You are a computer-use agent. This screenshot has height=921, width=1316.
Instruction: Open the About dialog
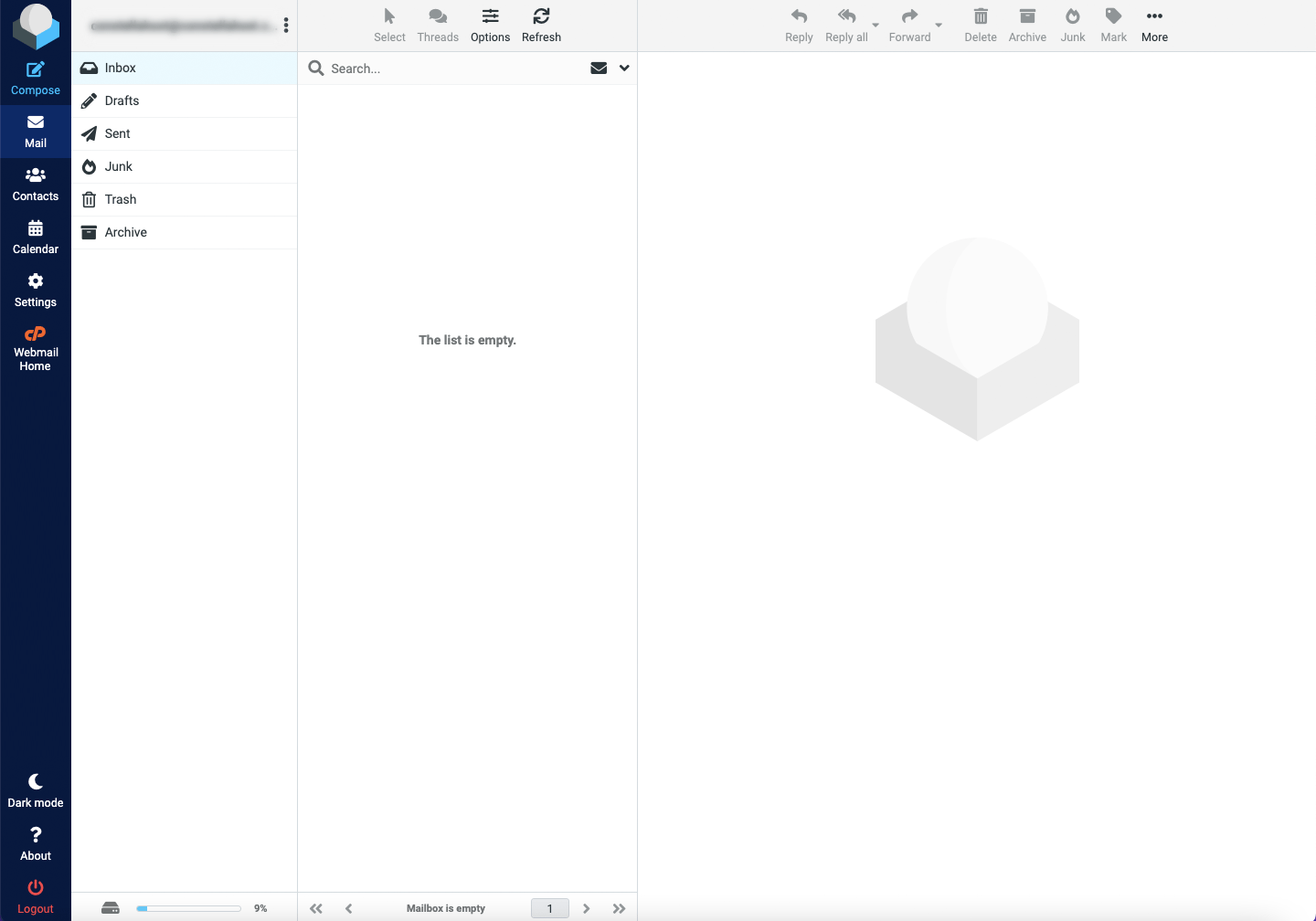pos(36,844)
